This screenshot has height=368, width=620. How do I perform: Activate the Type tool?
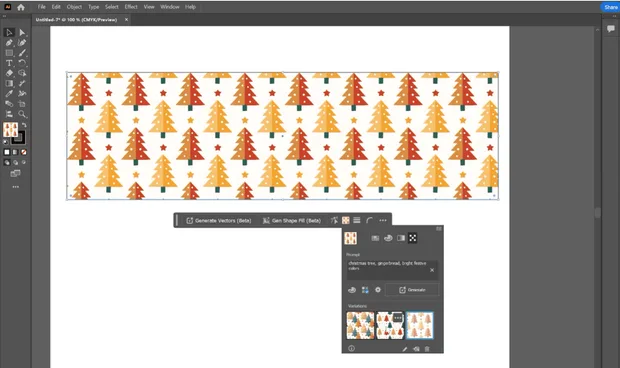click(x=9, y=63)
